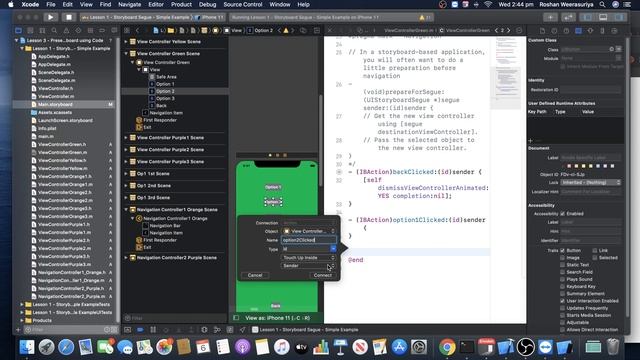Choose the last document label color swatch
Viewport: 640px width, 360px height.
pos(612,166)
